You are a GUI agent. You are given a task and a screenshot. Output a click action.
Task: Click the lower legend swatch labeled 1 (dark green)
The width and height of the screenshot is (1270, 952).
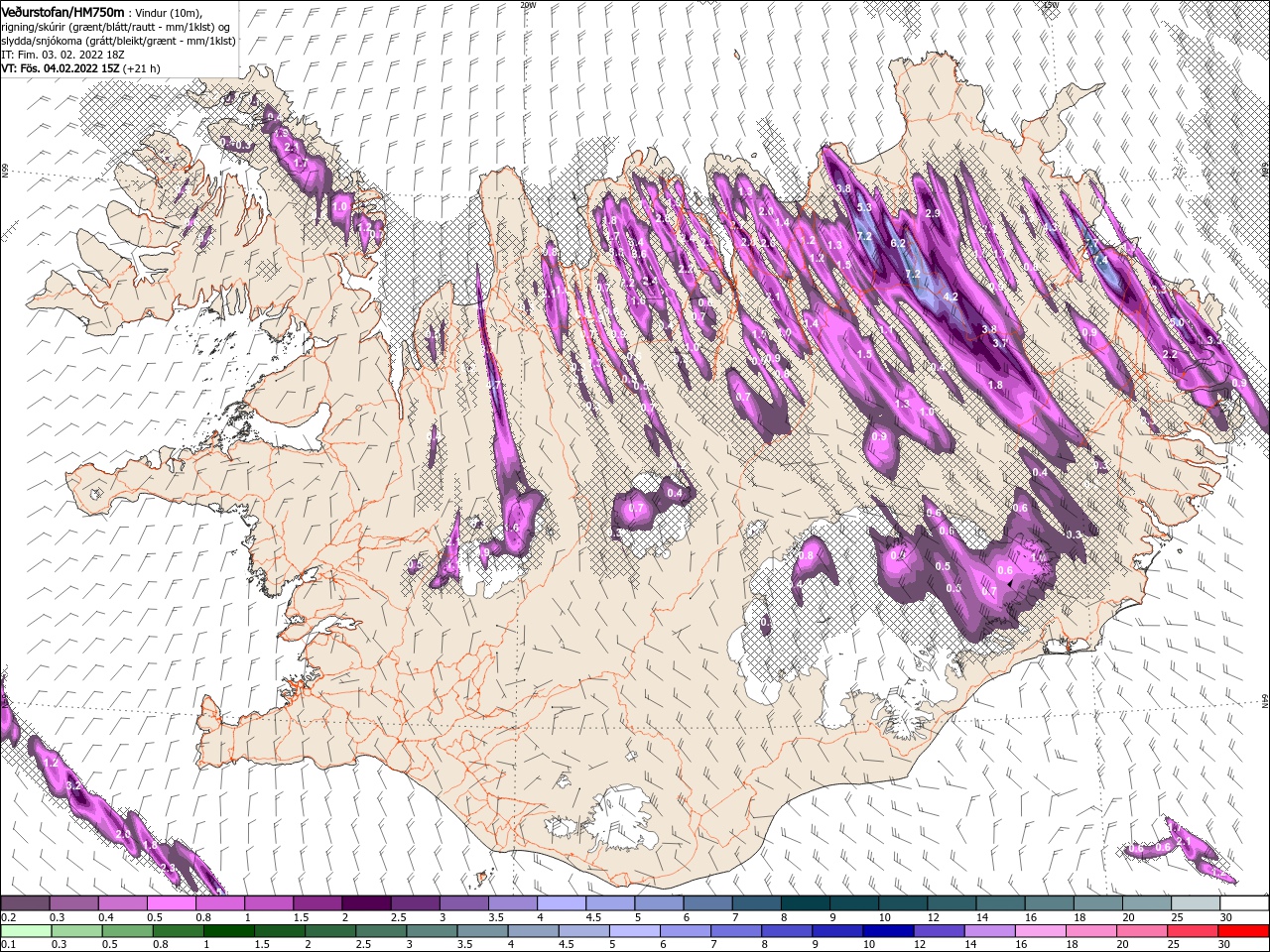point(228,931)
